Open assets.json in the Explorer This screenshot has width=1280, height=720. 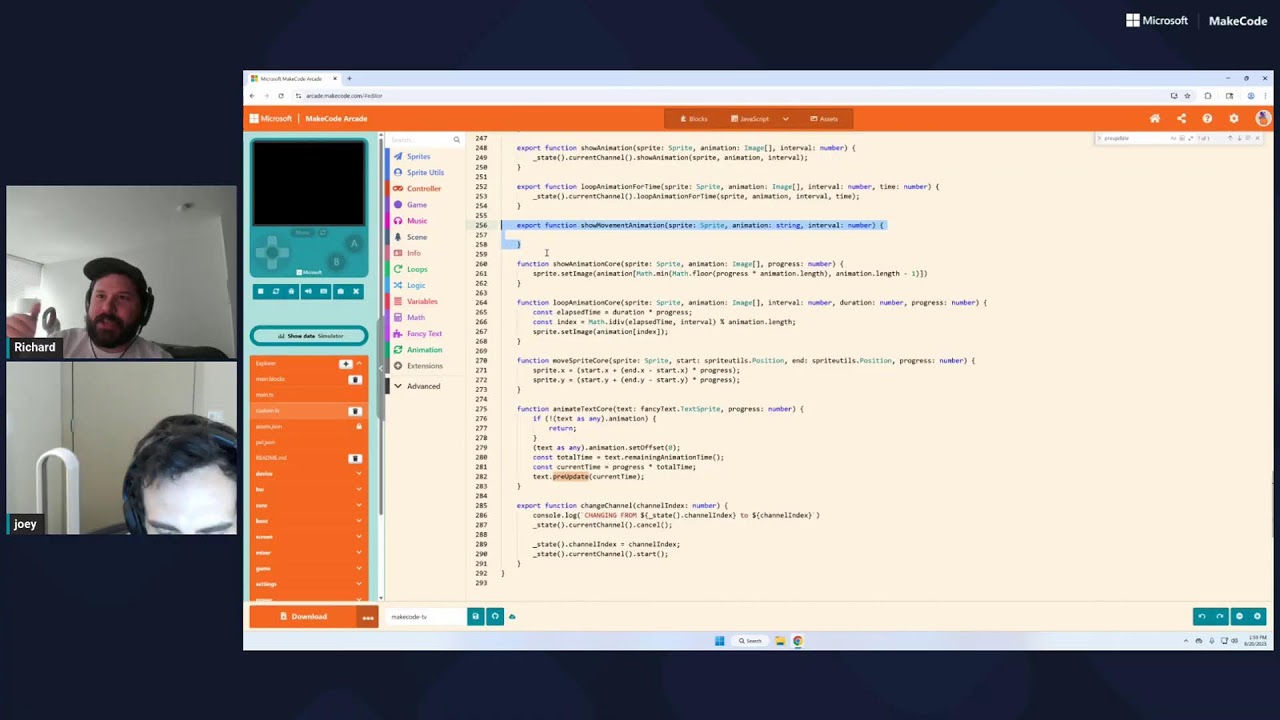pyautogui.click(x=309, y=426)
